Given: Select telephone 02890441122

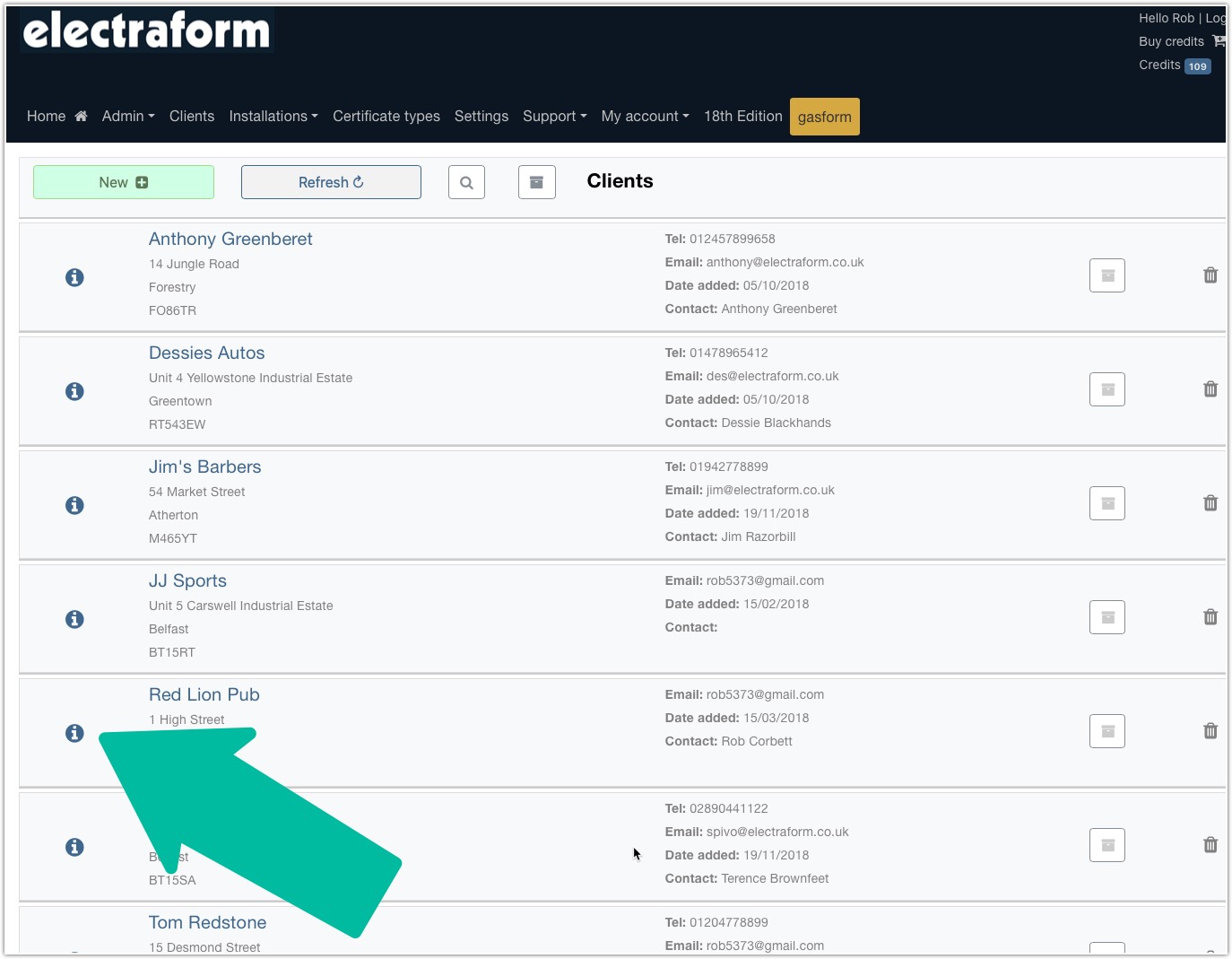Looking at the screenshot, I should click(x=729, y=808).
